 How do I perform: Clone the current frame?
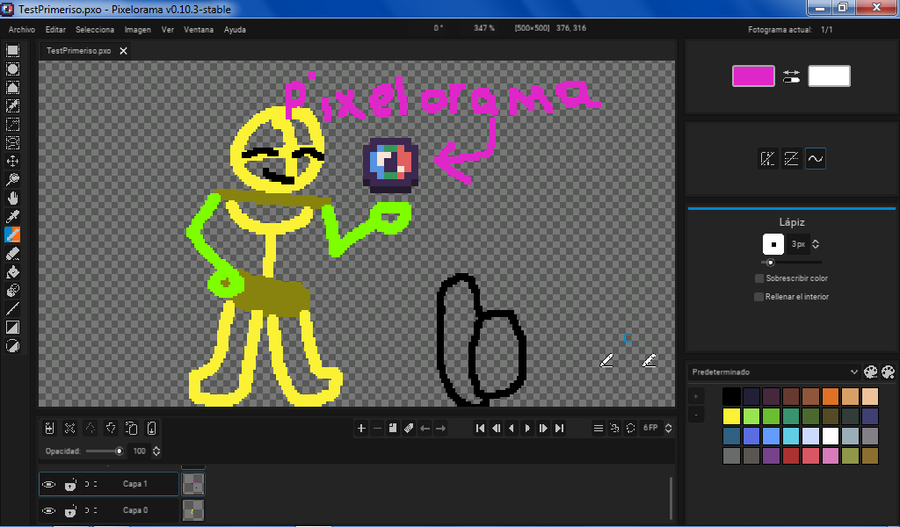coord(393,428)
